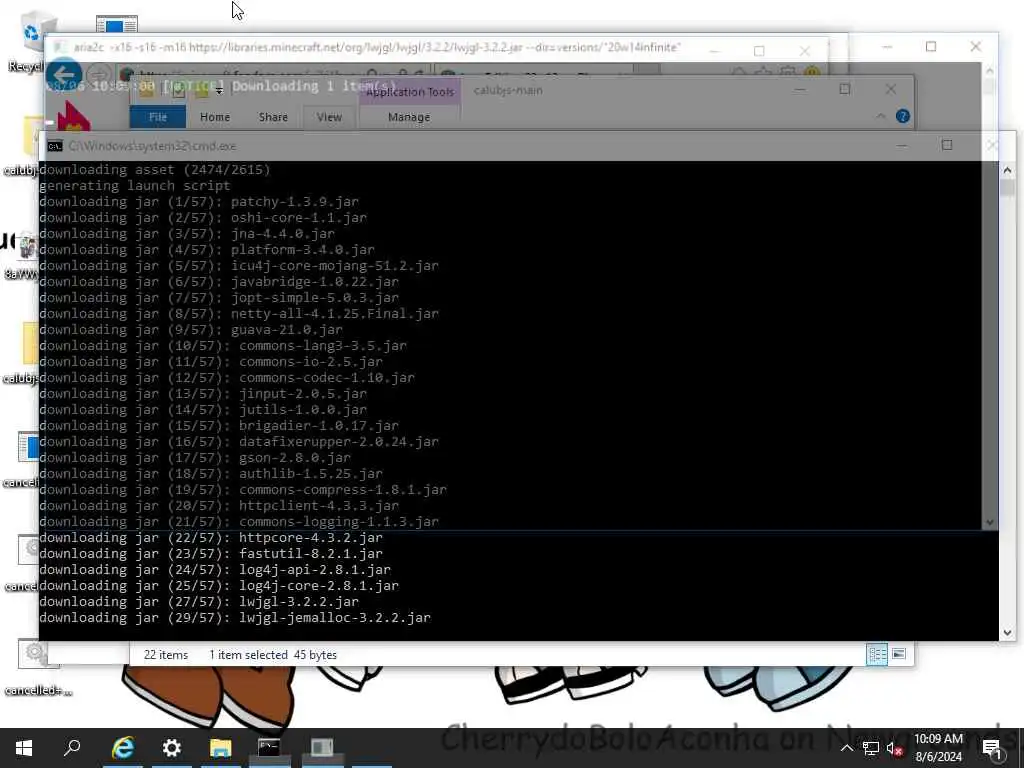Maximize the cmd.exe window
This screenshot has width=1024, height=768.
947,145
